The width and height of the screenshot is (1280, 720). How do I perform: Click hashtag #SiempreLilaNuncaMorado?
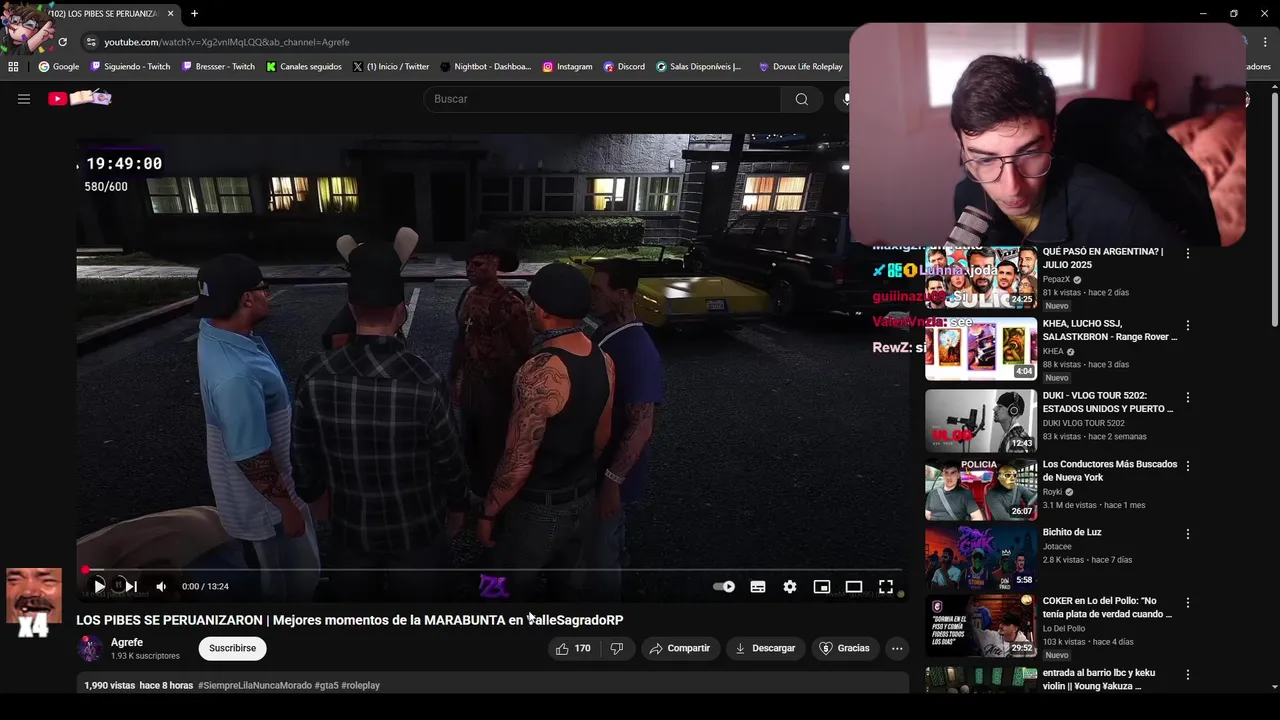(255, 685)
